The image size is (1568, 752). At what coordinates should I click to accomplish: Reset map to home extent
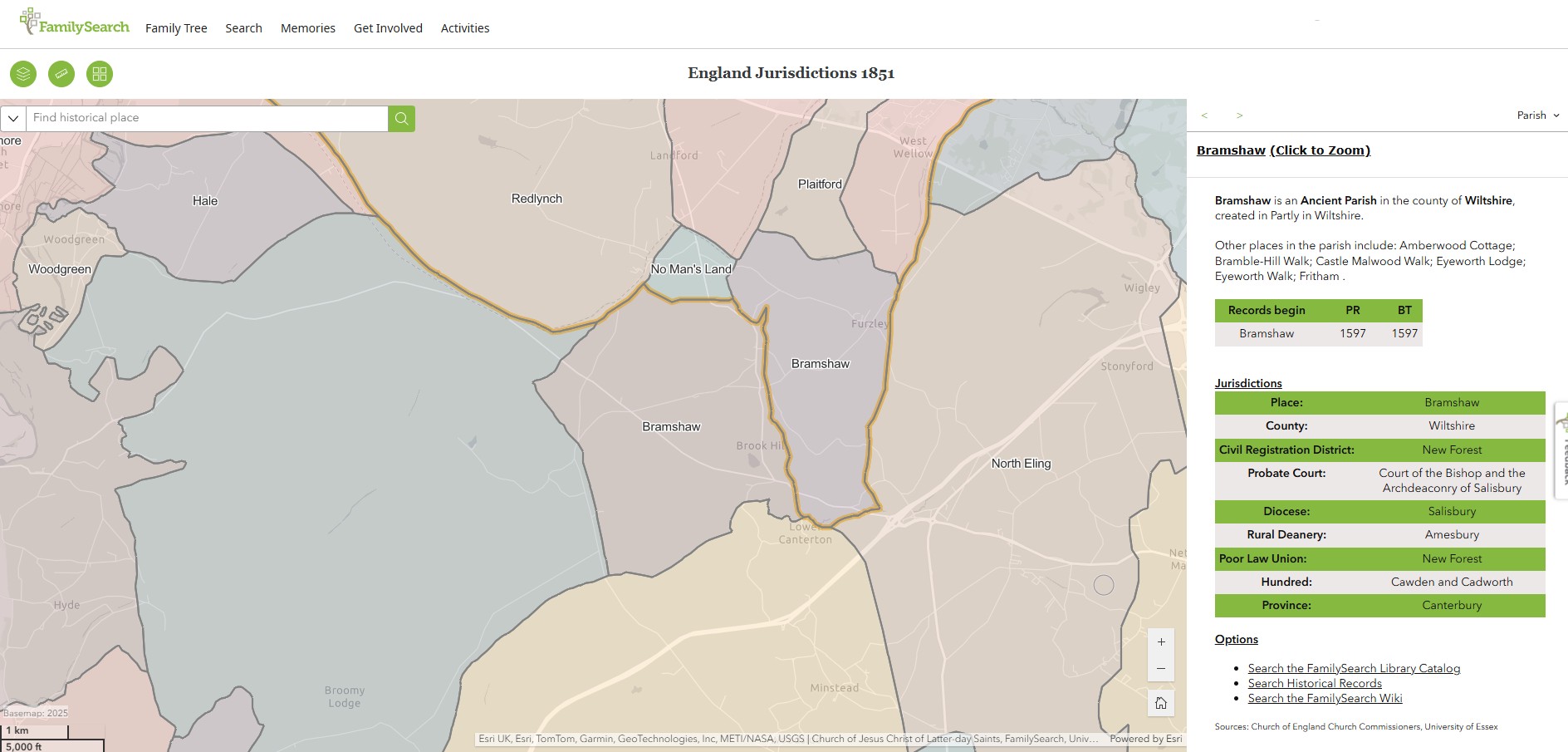tap(1161, 703)
